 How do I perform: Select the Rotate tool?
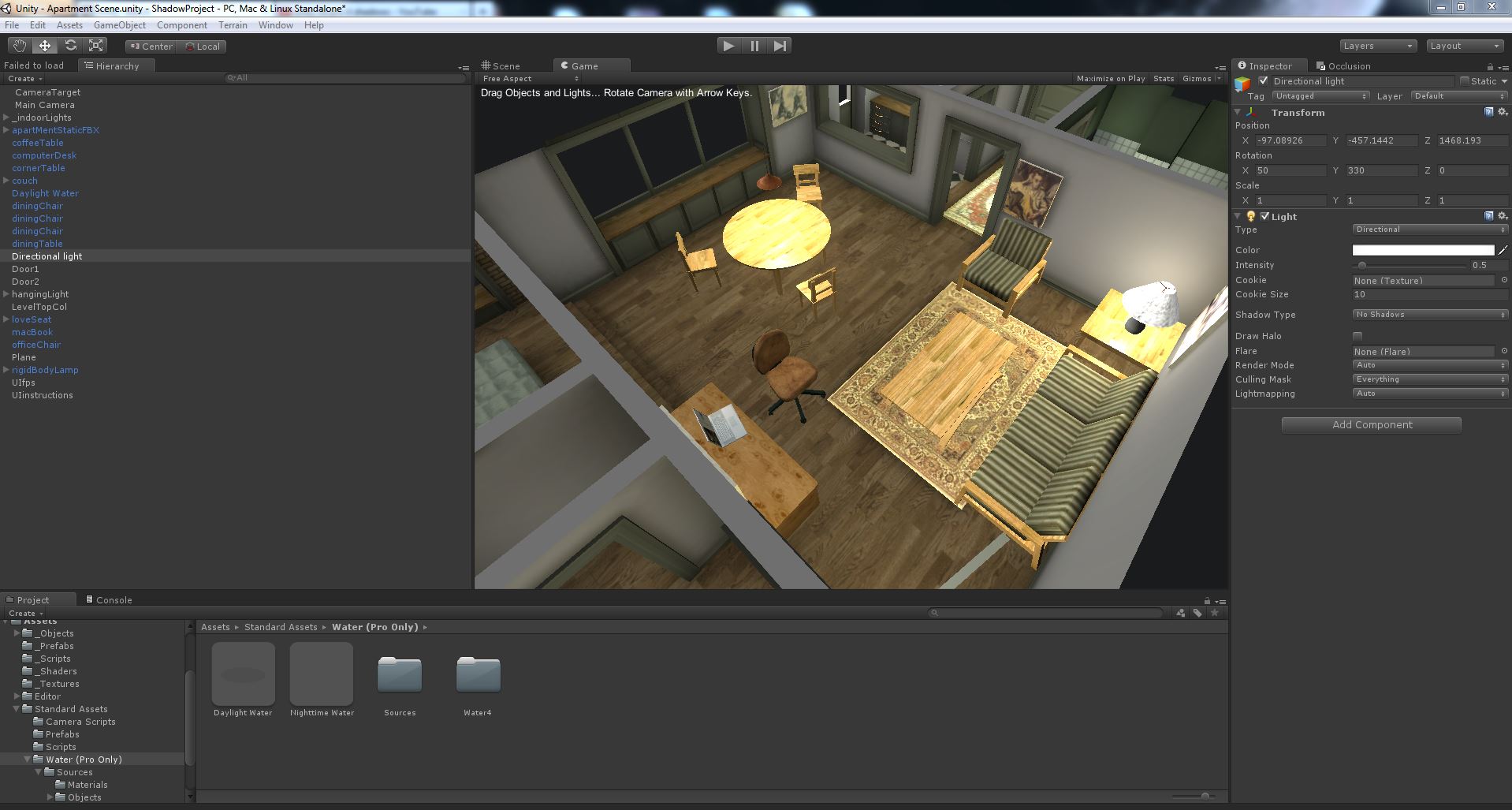[70, 46]
